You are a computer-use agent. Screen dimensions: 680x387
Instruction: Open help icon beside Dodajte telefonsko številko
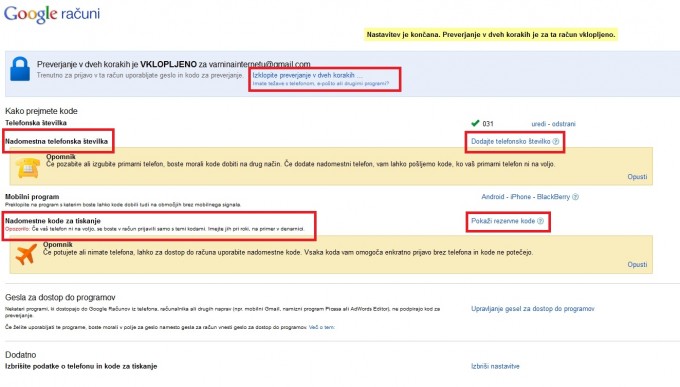click(556, 141)
